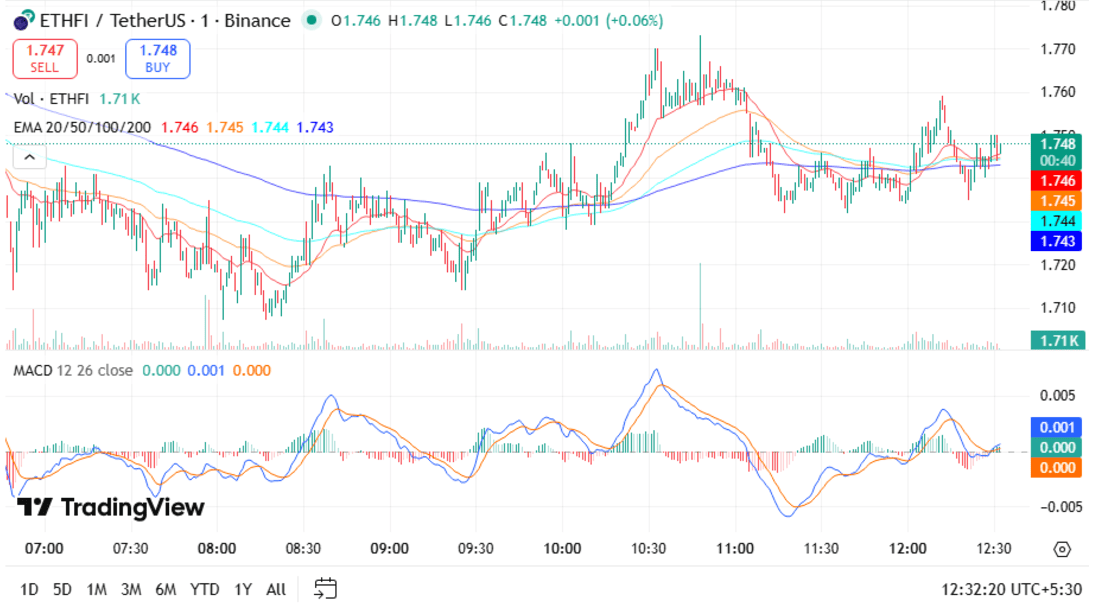The width and height of the screenshot is (1104, 606).
Task: Click the blue 1.743 price axis label
Action: pyautogui.click(x=1058, y=241)
